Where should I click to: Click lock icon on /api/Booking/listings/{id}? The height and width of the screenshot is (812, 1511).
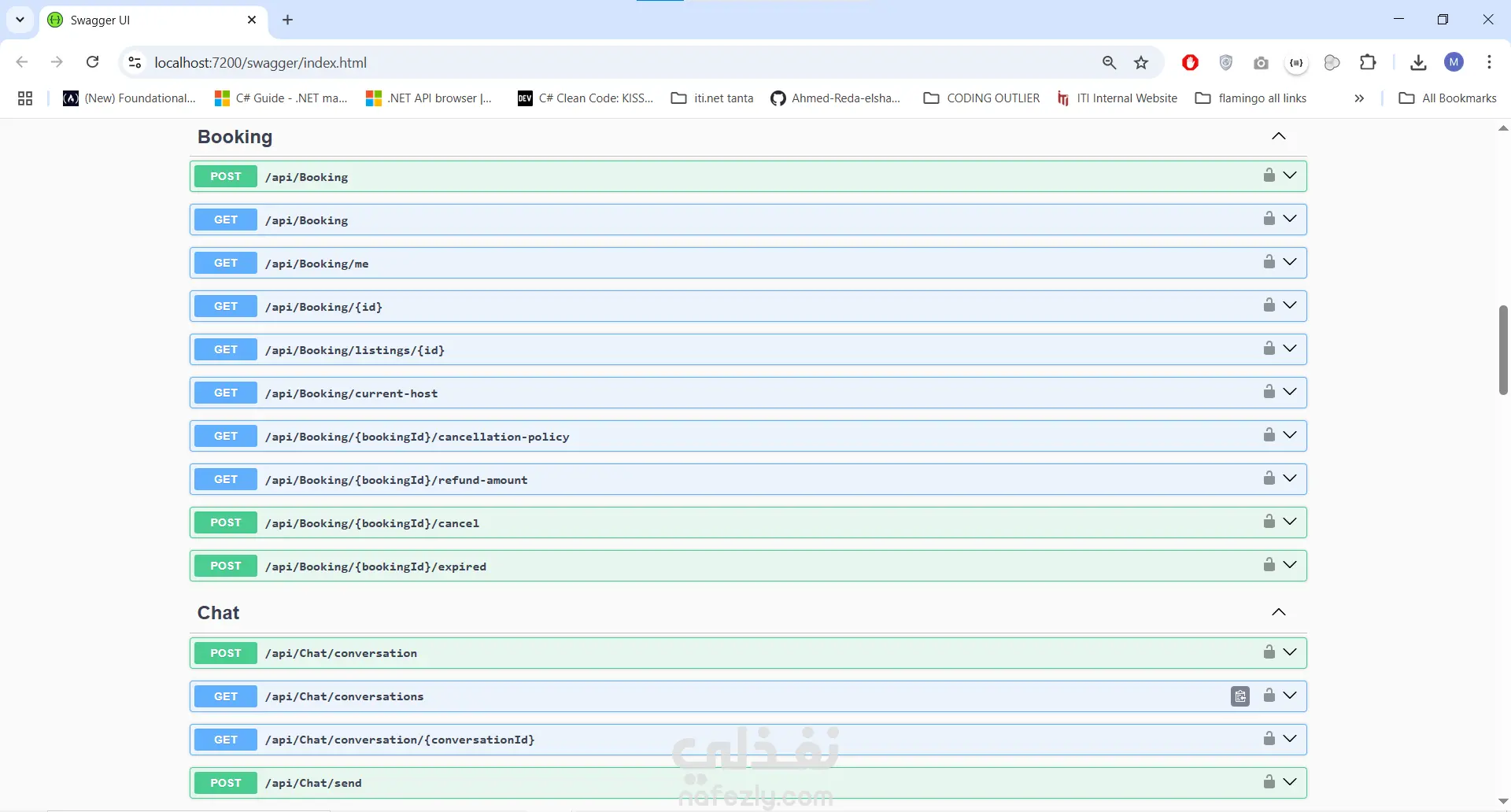(x=1269, y=349)
